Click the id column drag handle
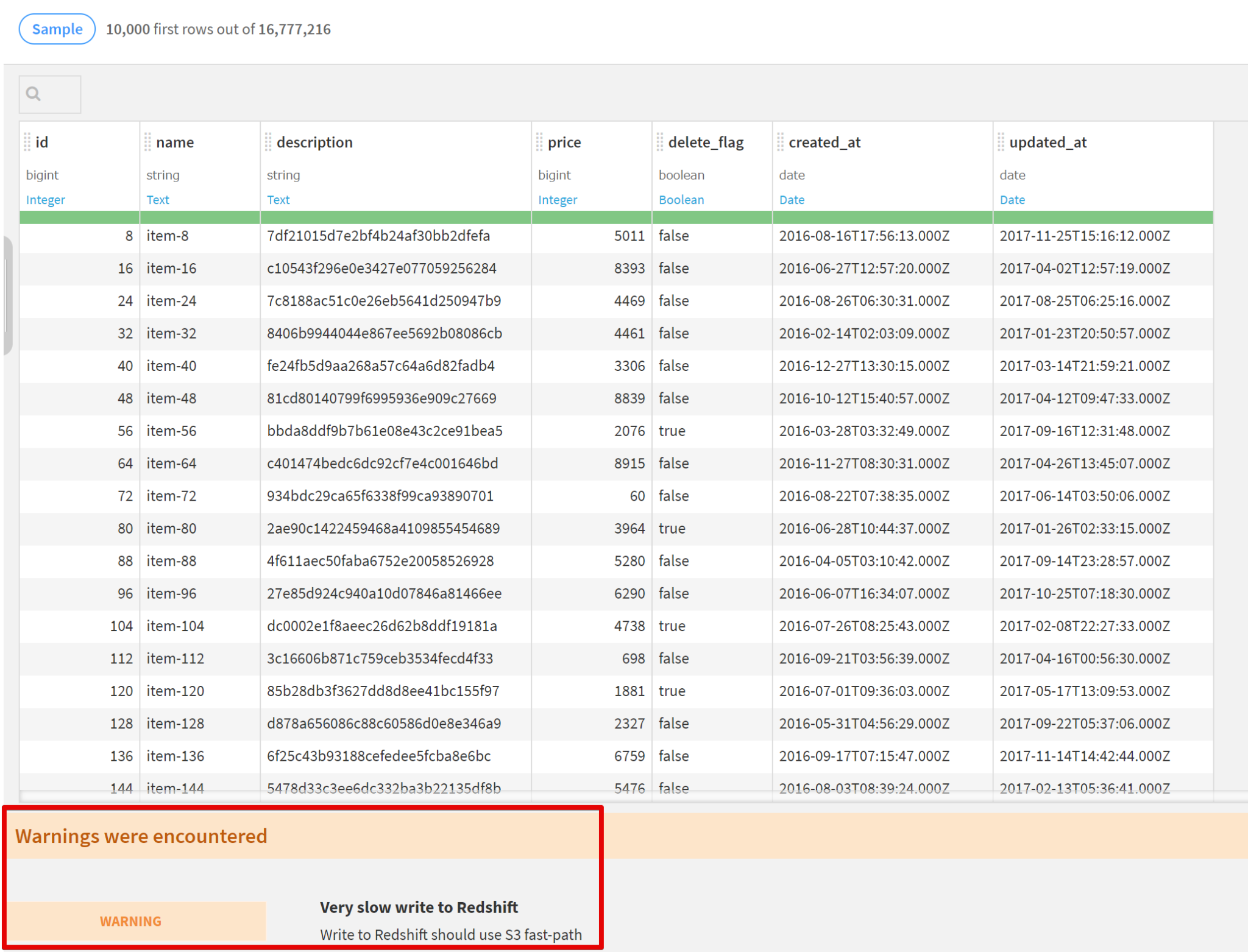 (x=27, y=142)
